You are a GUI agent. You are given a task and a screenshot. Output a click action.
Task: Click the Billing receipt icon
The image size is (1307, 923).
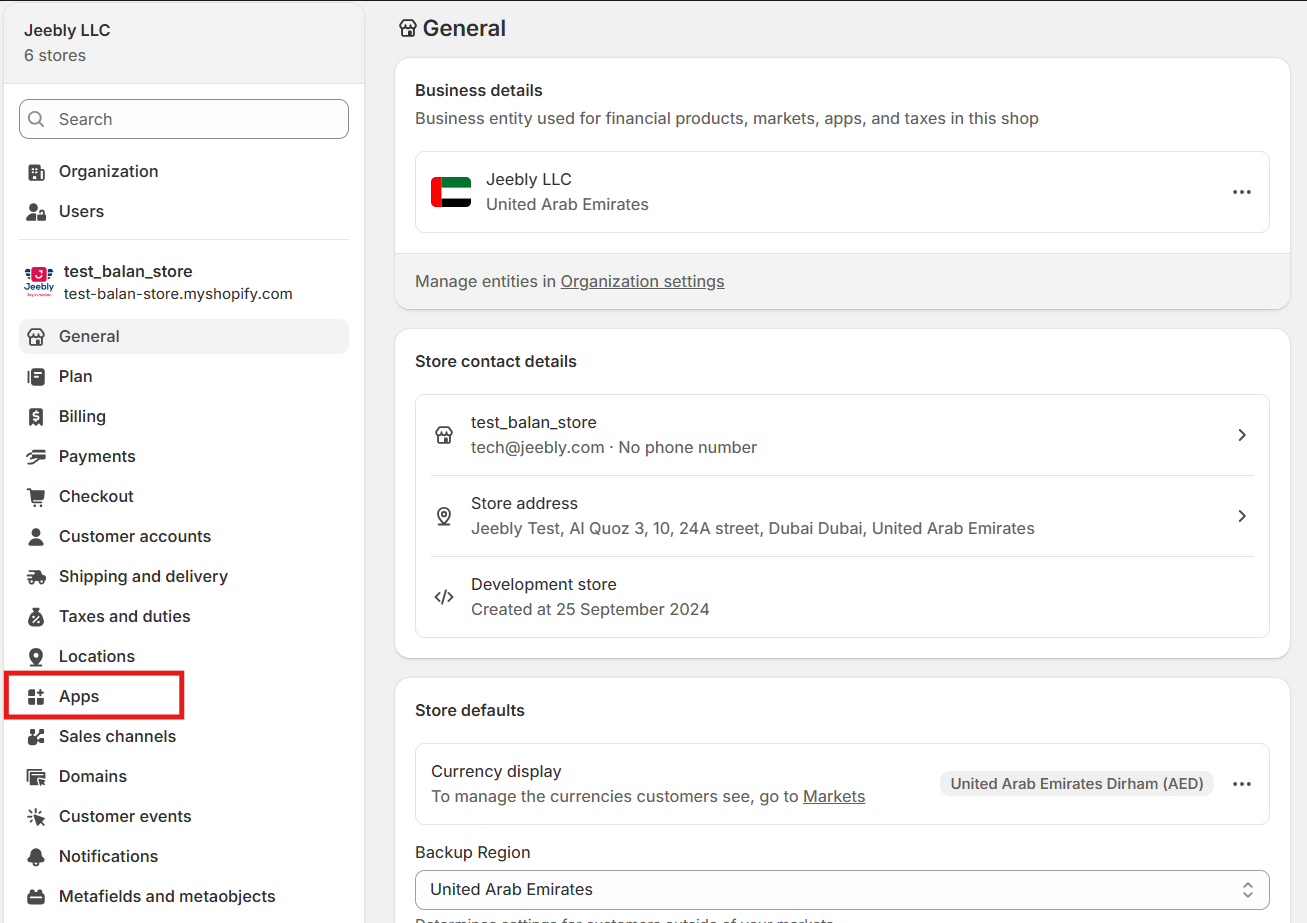tap(36, 417)
